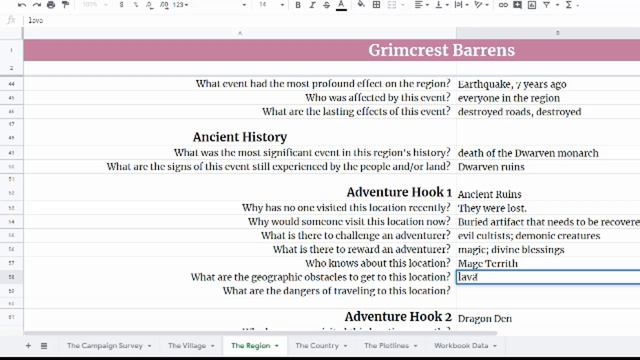Open the All Sheets list icon
The image size is (640, 360).
click(x=44, y=346)
